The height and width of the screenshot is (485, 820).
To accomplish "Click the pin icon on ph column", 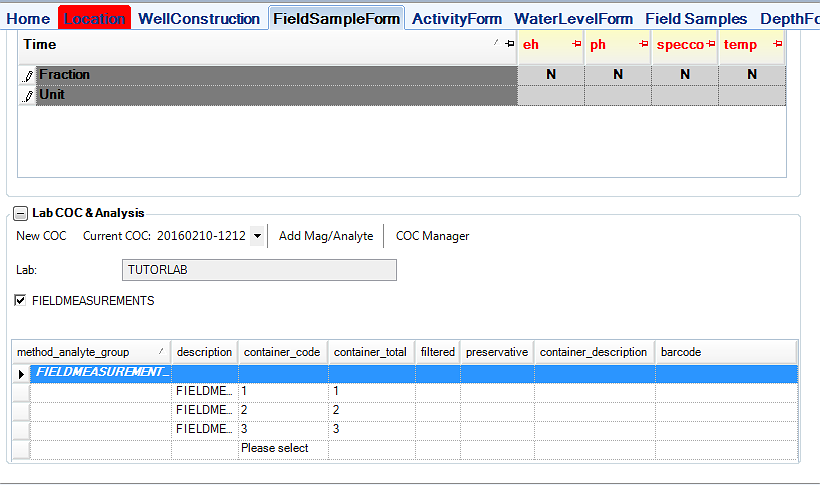I will tap(643, 44).
